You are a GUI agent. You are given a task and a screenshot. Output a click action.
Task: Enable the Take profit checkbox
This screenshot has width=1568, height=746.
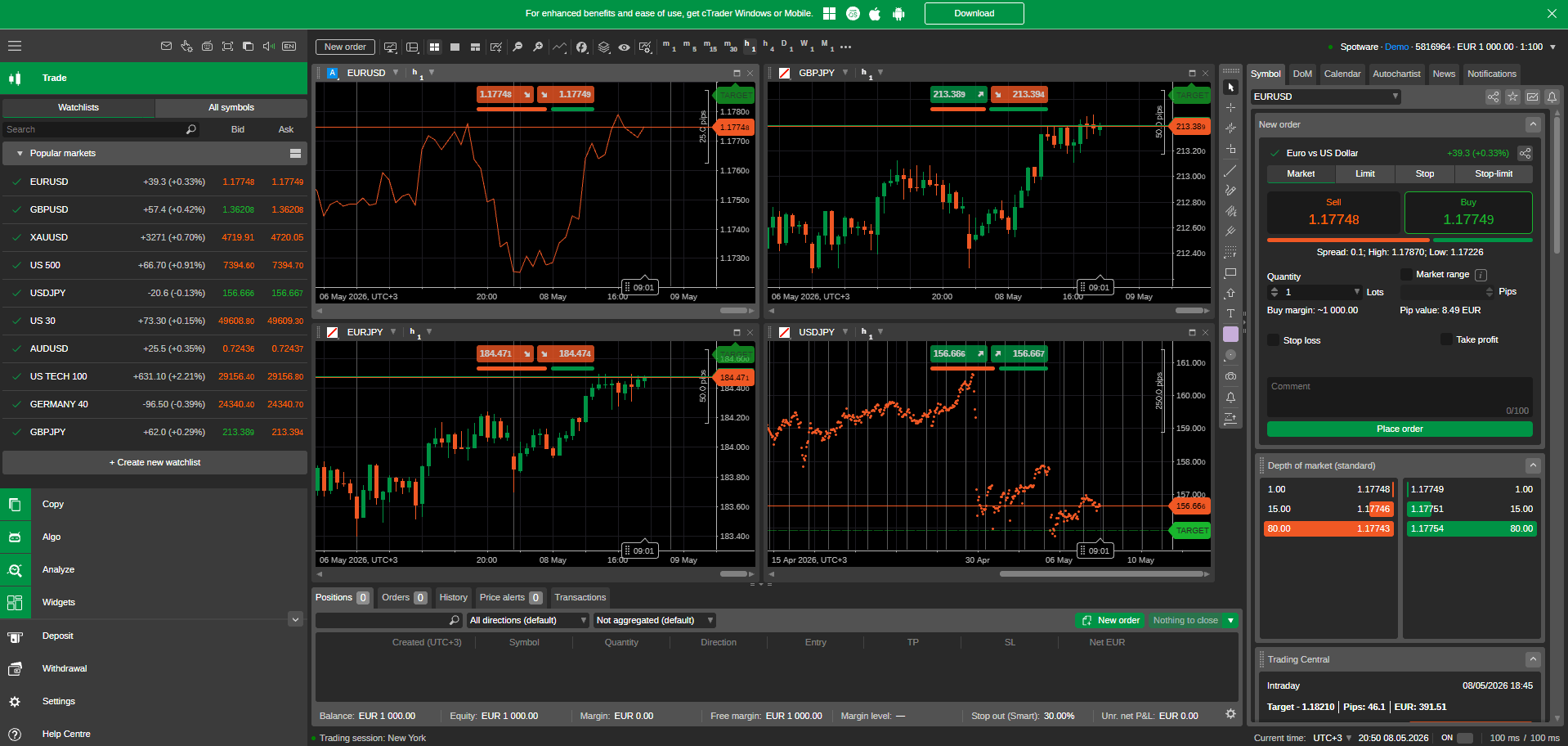pos(1446,339)
